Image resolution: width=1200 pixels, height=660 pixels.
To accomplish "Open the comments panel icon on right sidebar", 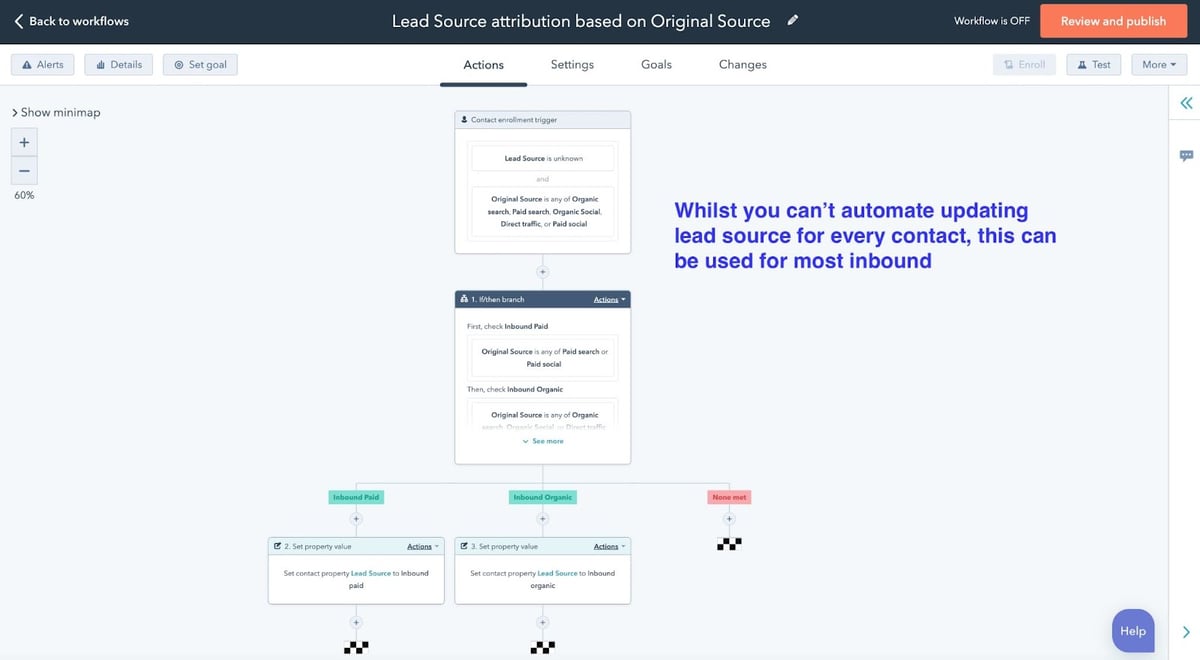I will (x=1185, y=155).
